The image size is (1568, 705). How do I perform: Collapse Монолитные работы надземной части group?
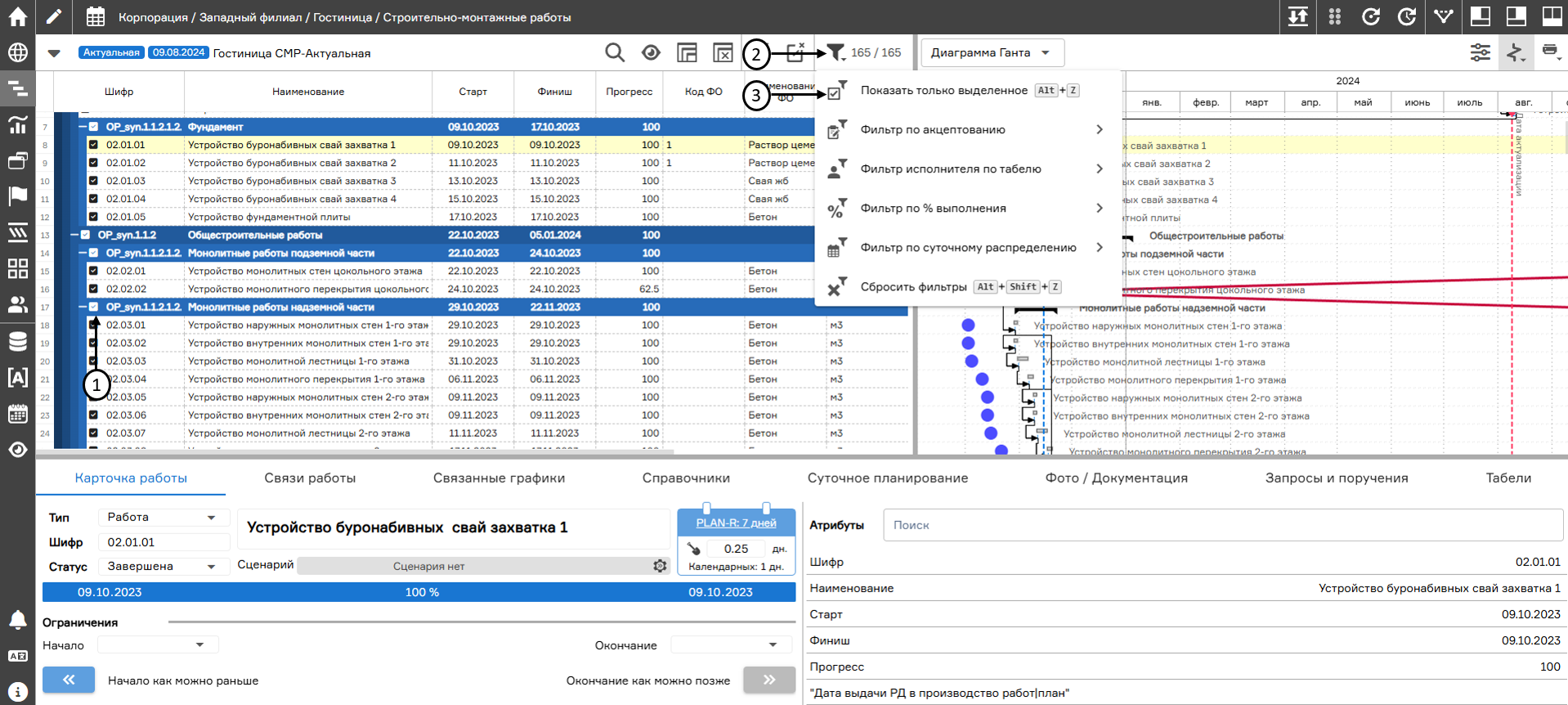point(83,307)
